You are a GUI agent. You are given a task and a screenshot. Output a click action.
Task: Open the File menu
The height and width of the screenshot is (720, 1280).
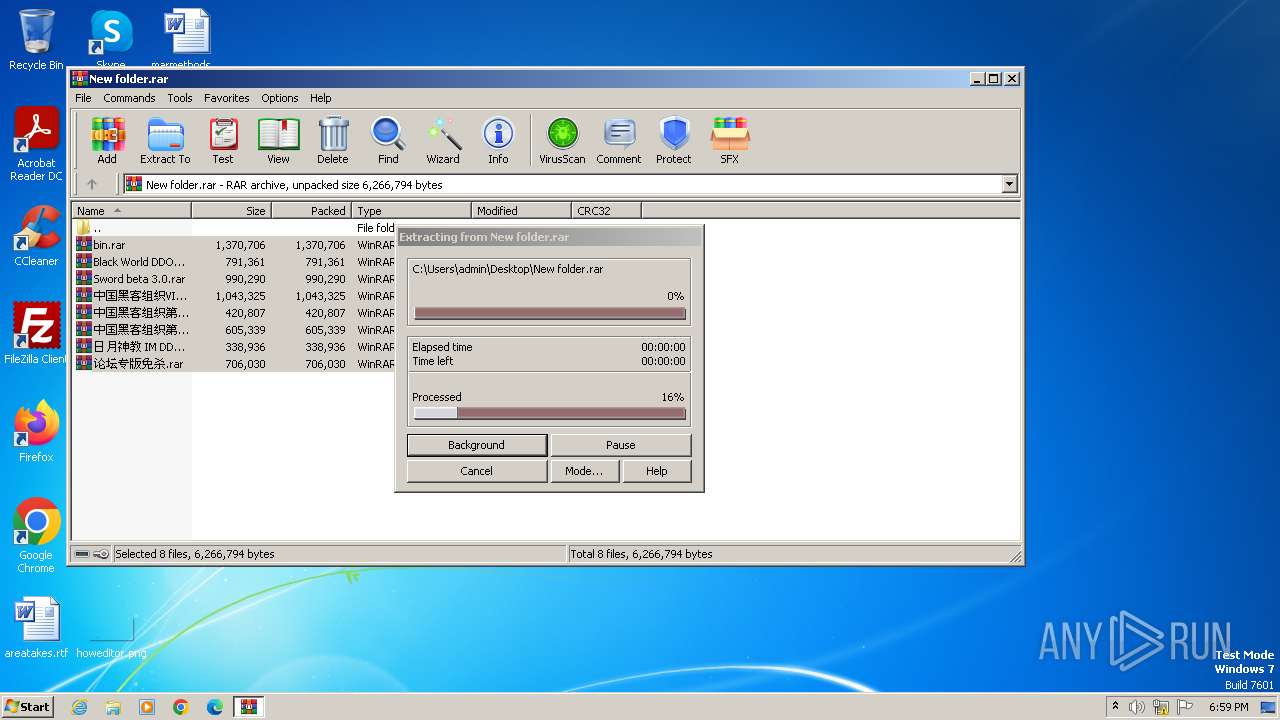coord(83,98)
